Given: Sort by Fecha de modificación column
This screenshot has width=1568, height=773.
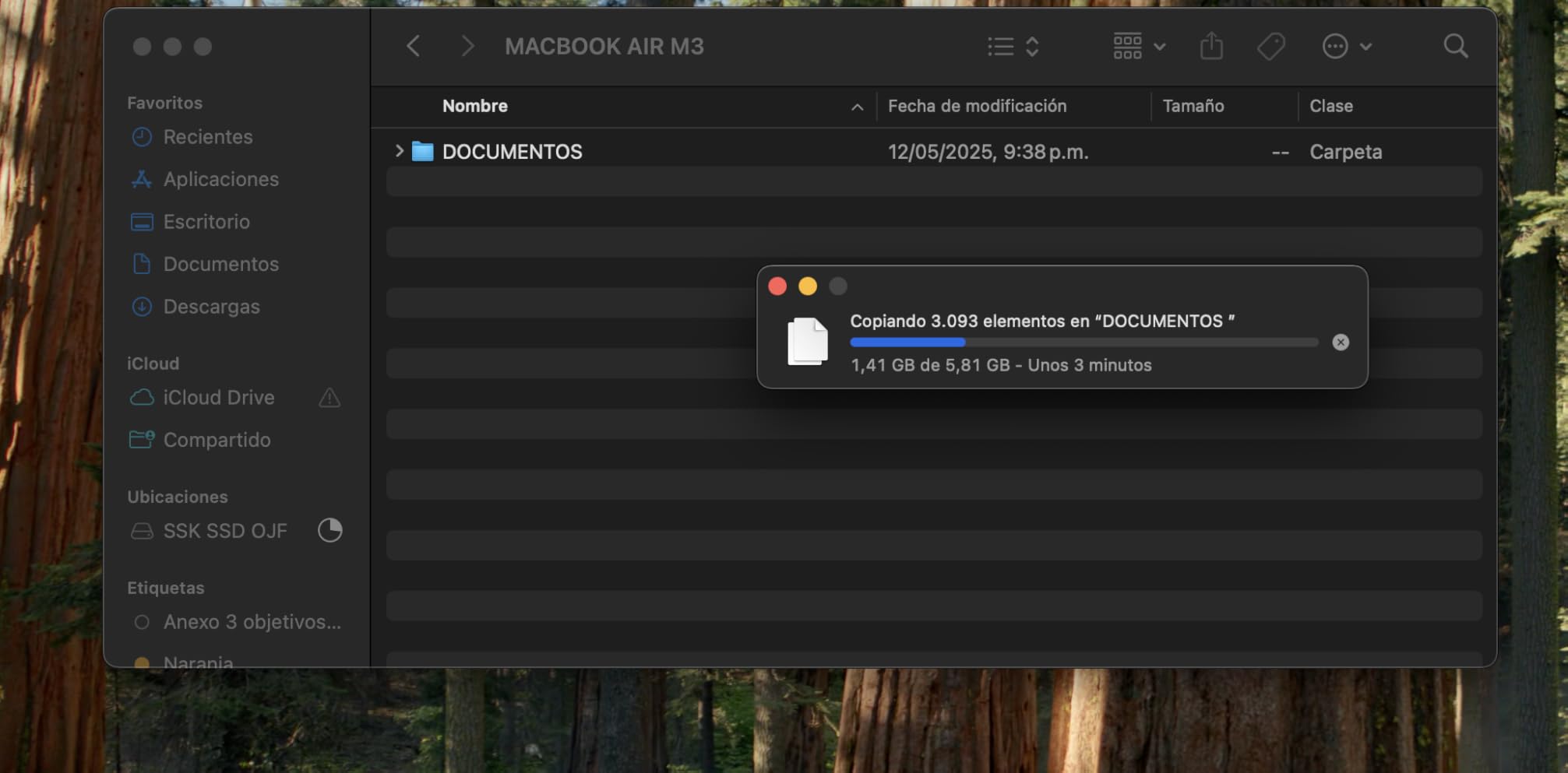Looking at the screenshot, I should tap(977, 106).
